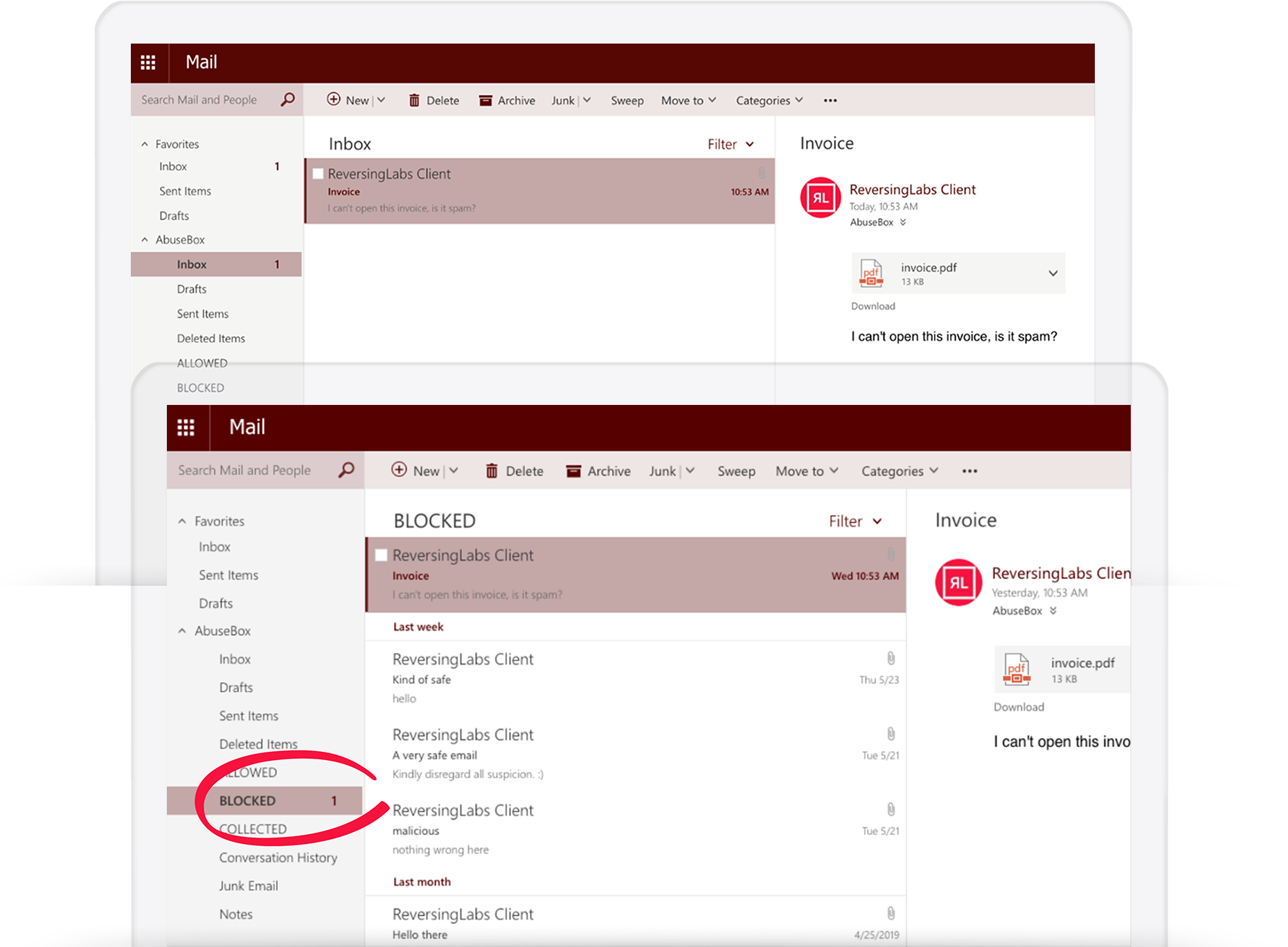Open Deleted Items folder in back window
Image resolution: width=1288 pixels, height=947 pixels.
coord(211,339)
